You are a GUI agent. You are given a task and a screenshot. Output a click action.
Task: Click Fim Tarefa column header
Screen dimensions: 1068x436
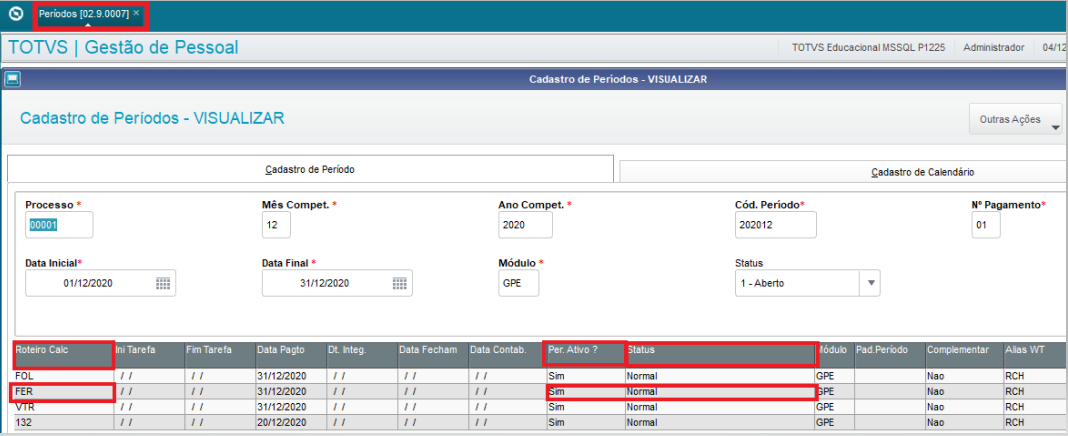(219, 356)
